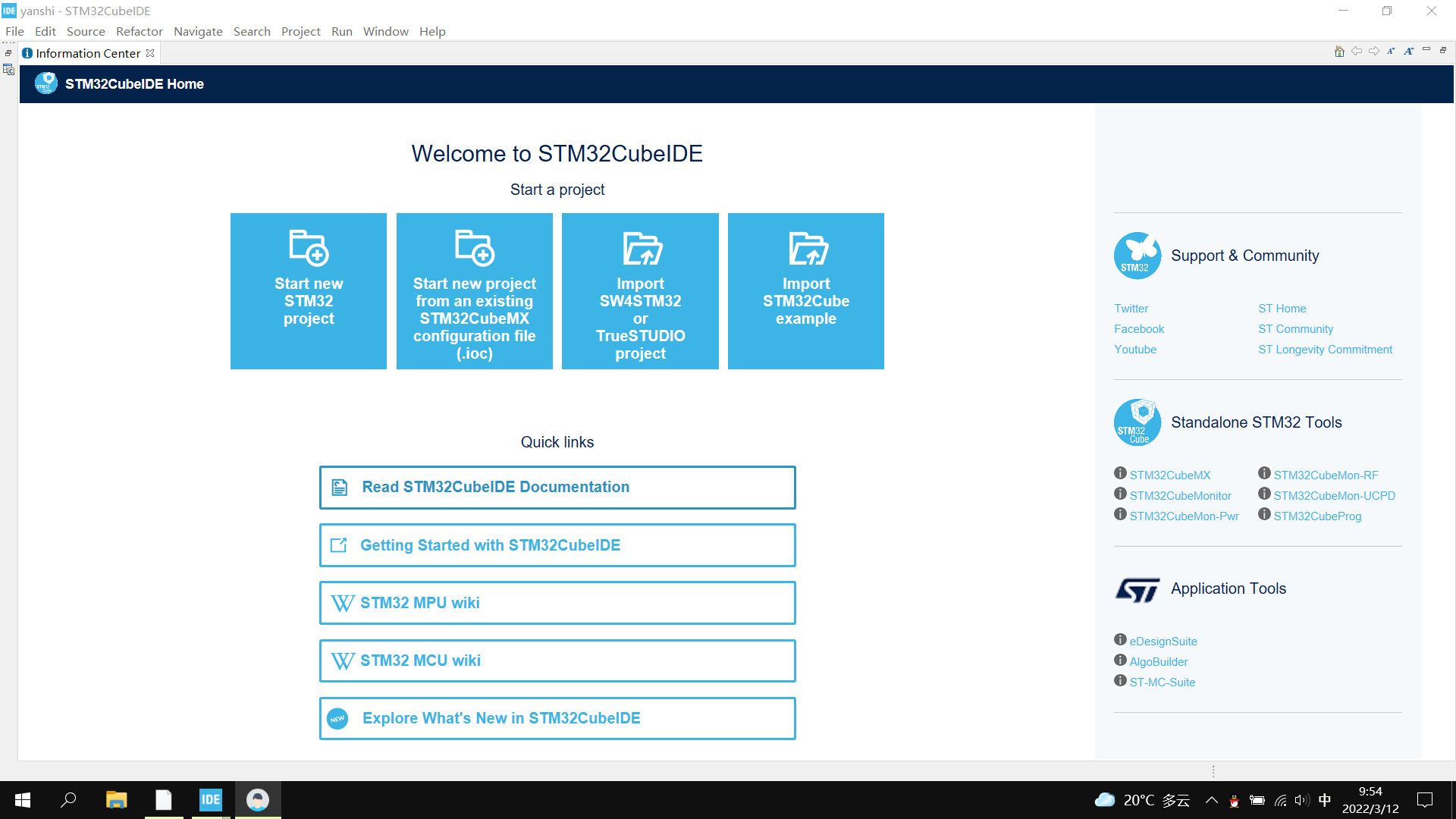Open the ST Community link
The width and height of the screenshot is (1456, 819).
tap(1295, 329)
